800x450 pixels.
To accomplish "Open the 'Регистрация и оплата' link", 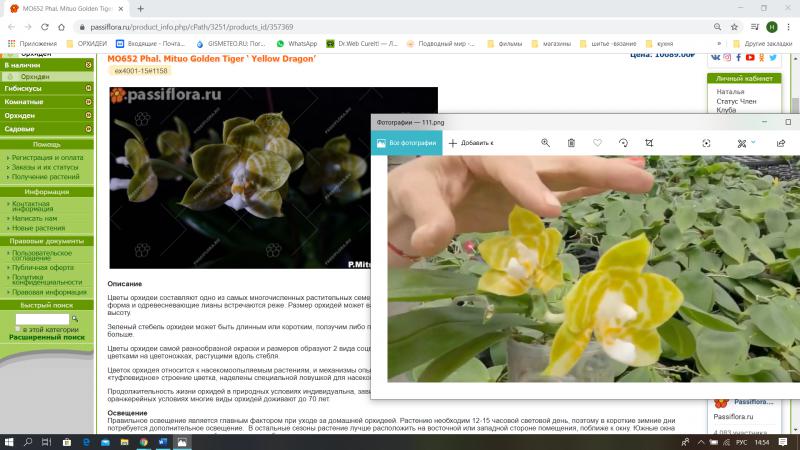I will 47,158.
